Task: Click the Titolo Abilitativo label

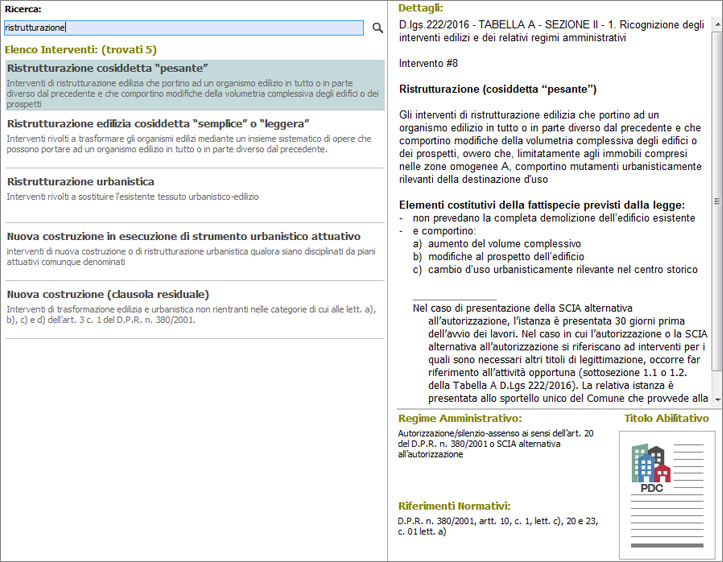Action: pos(666,419)
